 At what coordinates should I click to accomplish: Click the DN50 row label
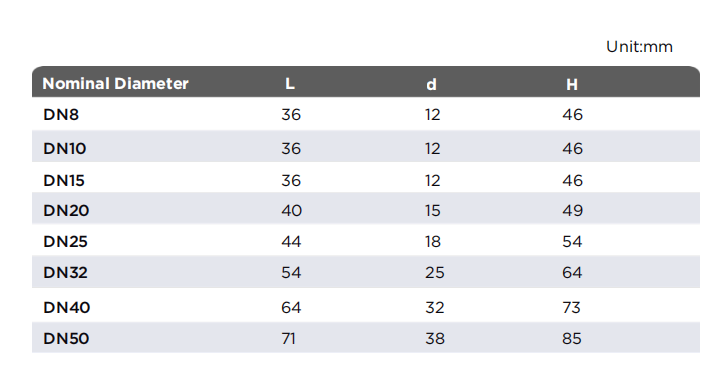(66, 338)
